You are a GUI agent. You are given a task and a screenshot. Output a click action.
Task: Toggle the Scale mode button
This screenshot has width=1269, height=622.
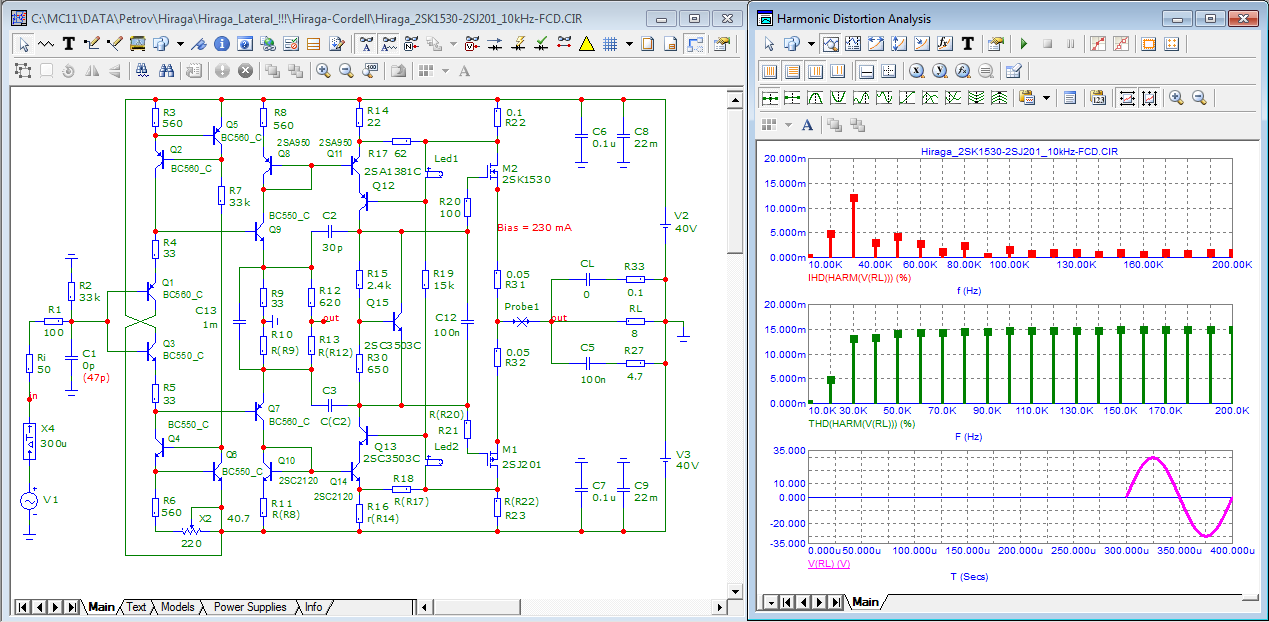[x=833, y=44]
